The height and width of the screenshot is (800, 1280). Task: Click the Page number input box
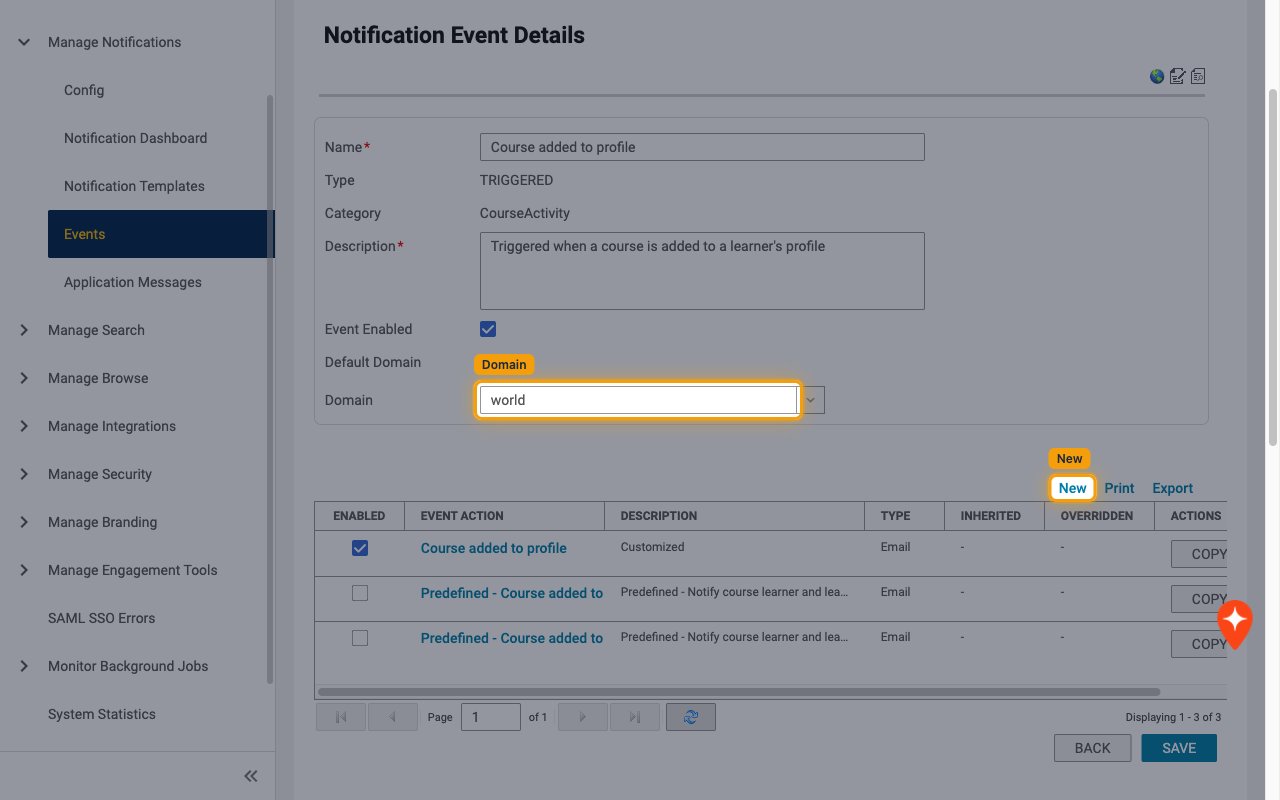(491, 717)
